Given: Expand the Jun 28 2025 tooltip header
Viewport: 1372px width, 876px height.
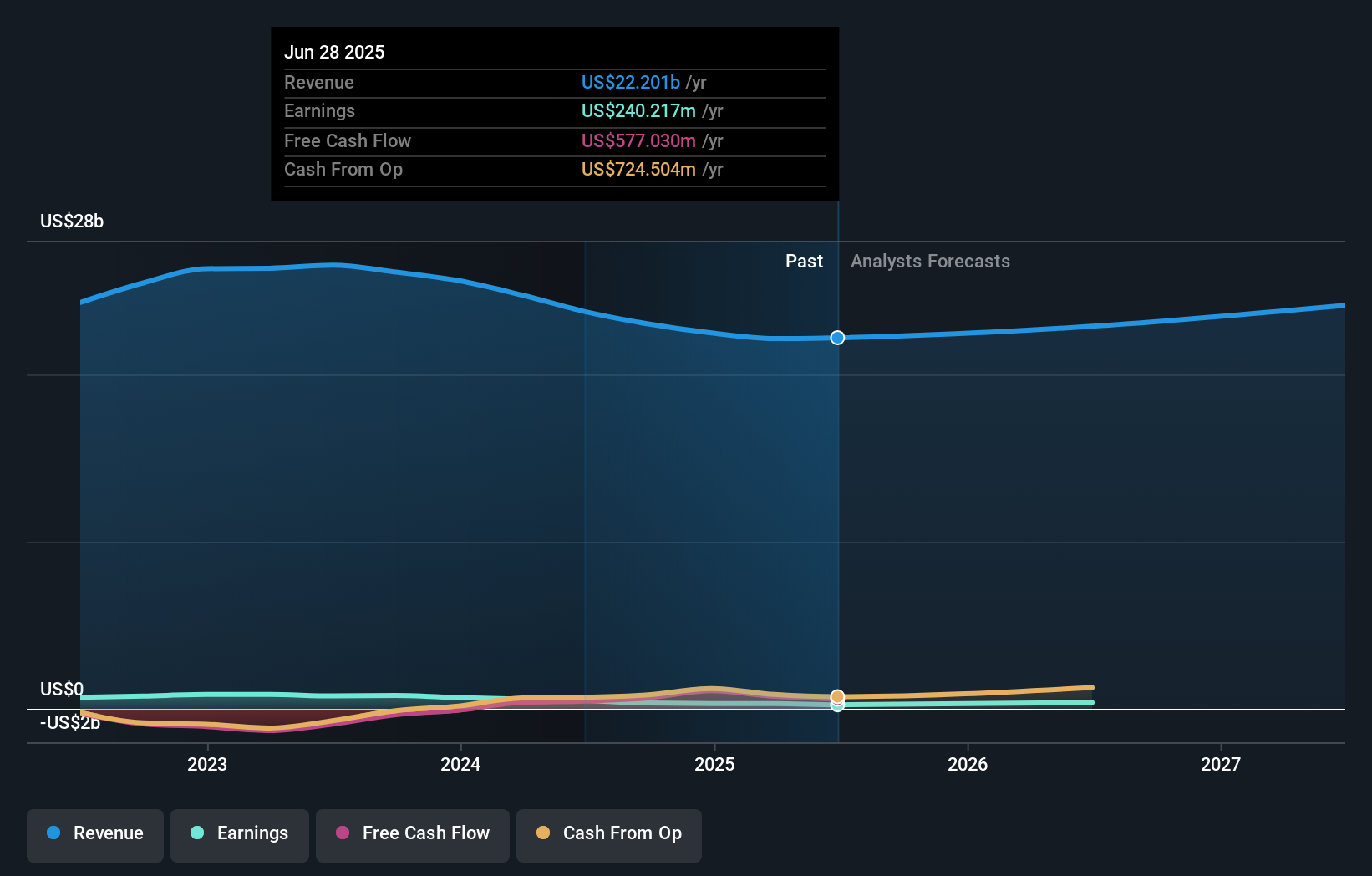Looking at the screenshot, I should [334, 52].
